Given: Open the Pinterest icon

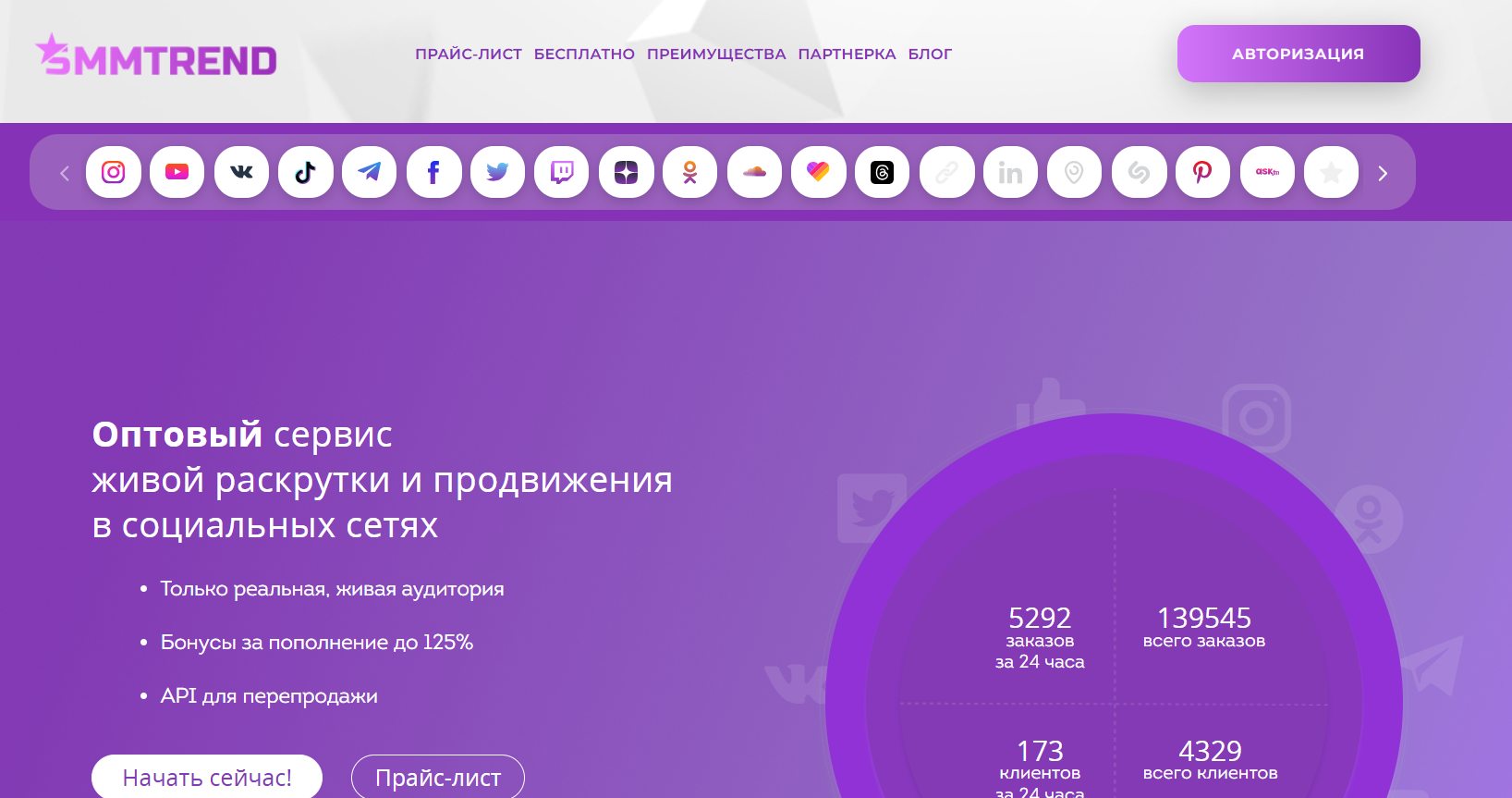Looking at the screenshot, I should coord(1202,172).
